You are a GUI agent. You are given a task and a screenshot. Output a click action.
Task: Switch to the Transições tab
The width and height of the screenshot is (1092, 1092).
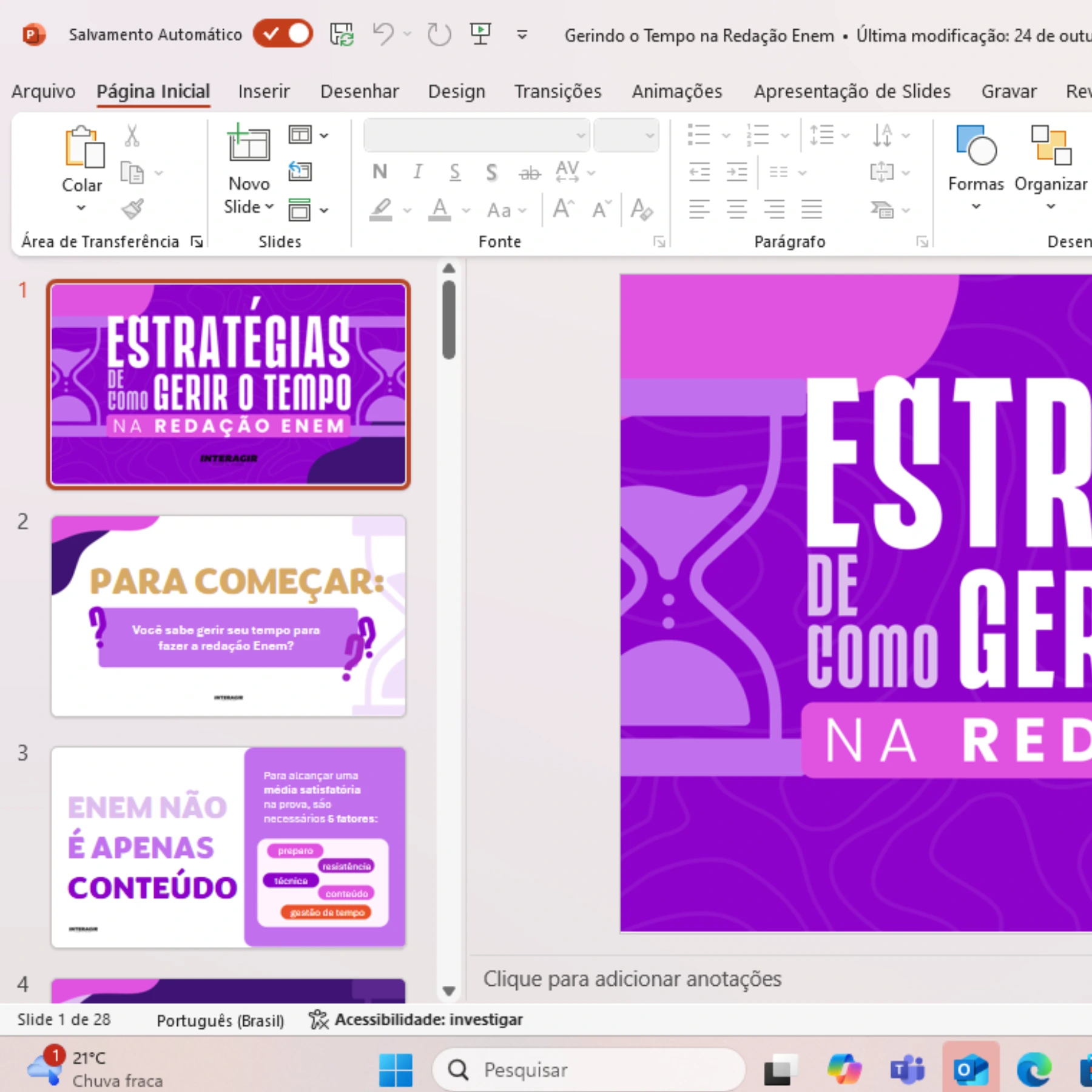click(558, 91)
